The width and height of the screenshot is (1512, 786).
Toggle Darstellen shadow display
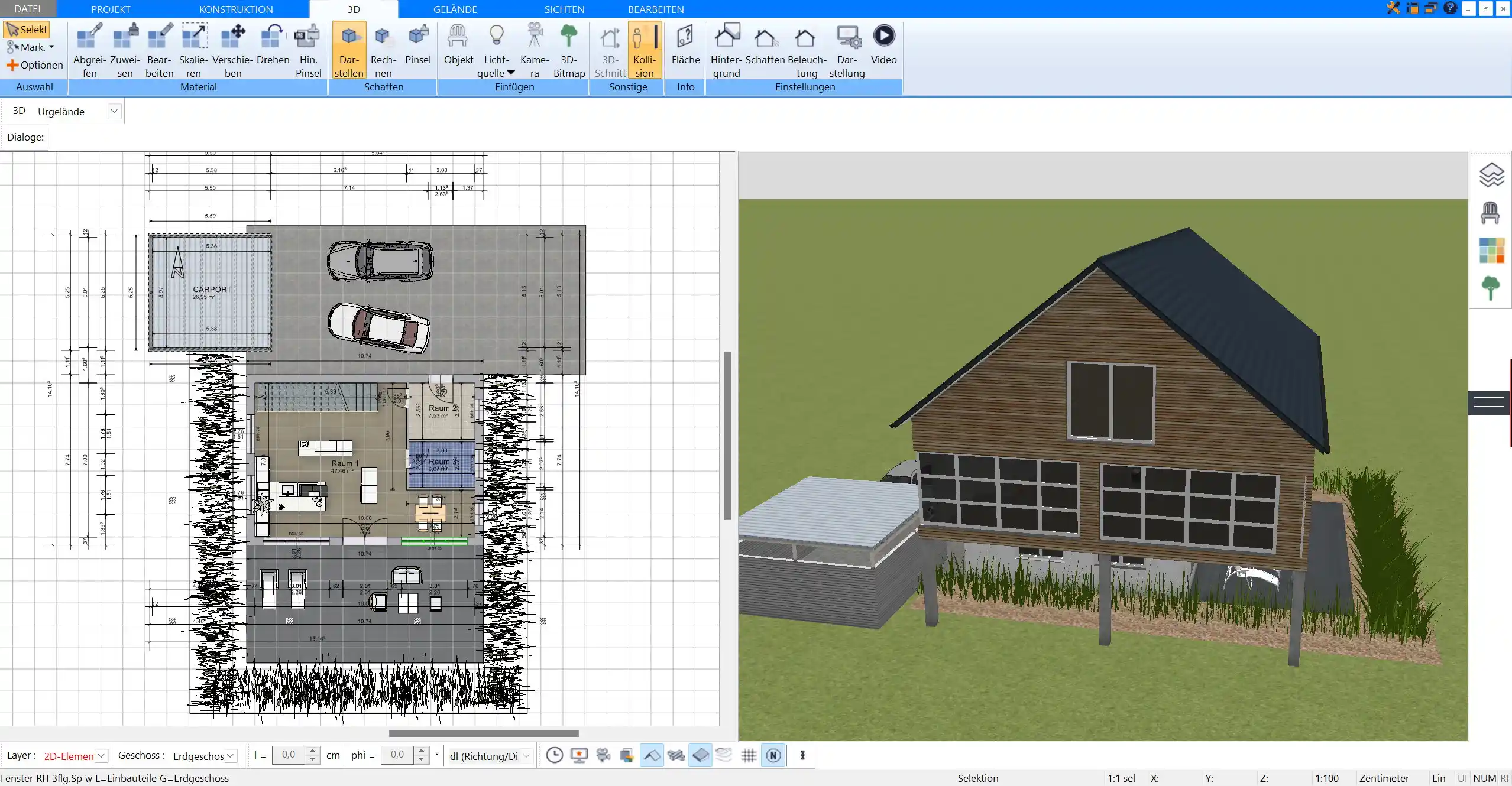349,51
